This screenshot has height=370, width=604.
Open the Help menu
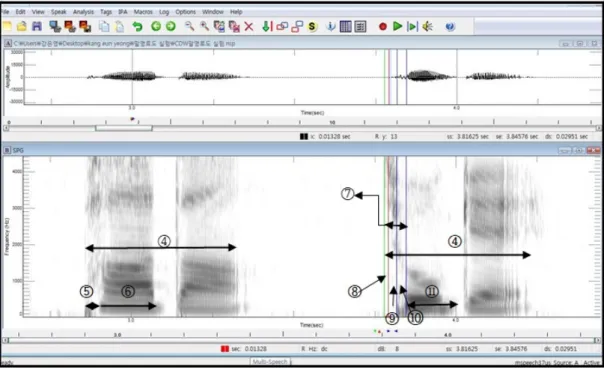point(236,12)
